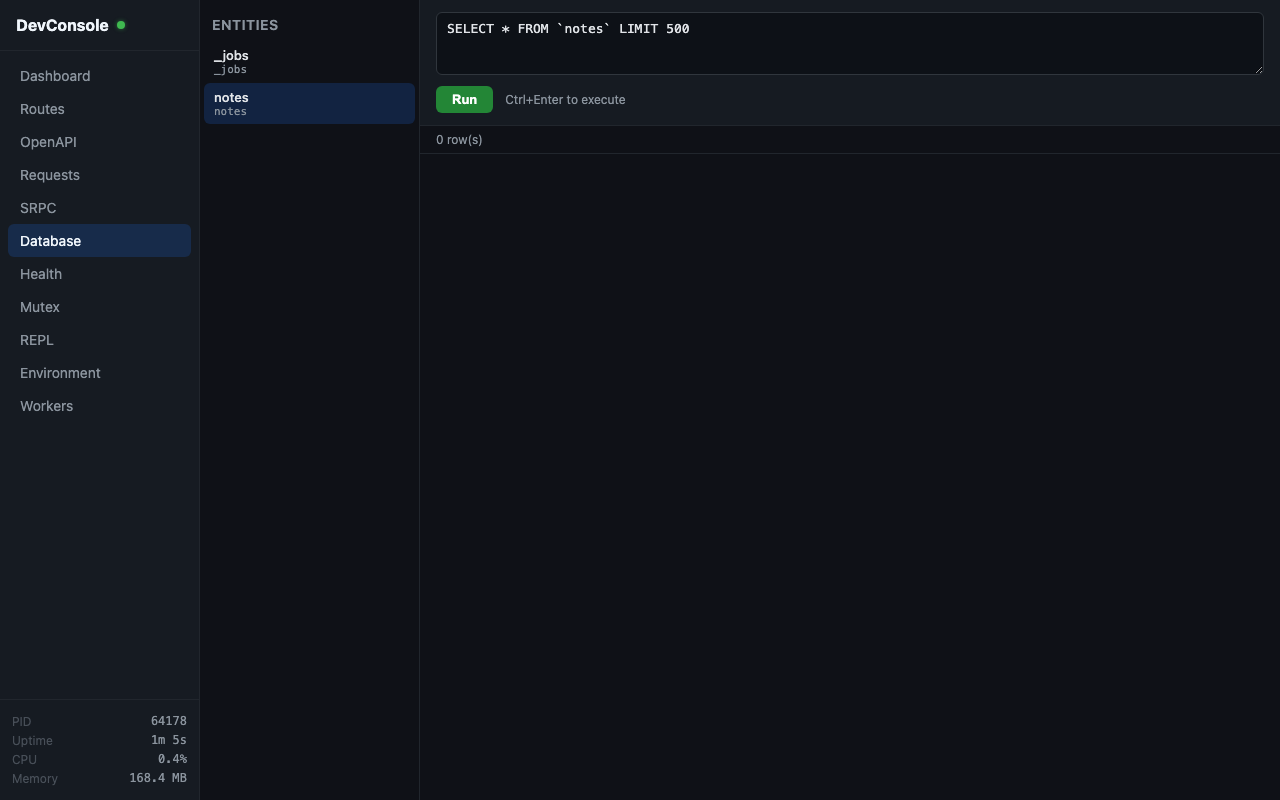1280x800 pixels.
Task: Open the Health status page
Action: 41,274
